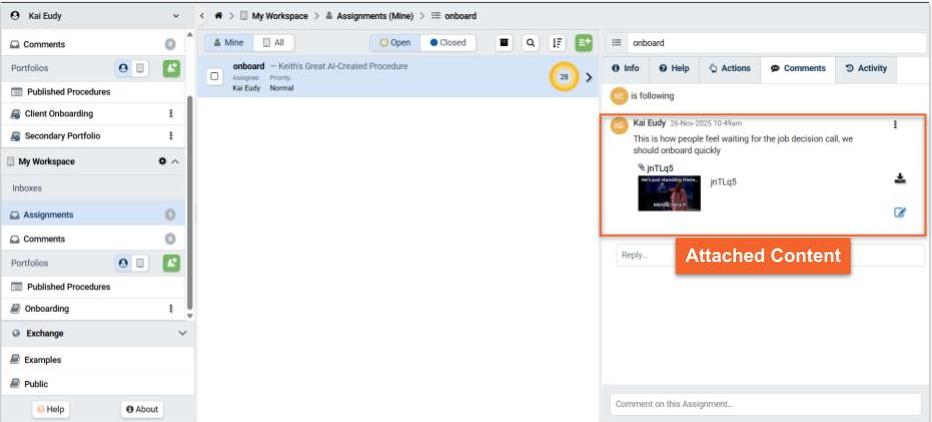
Task: Switch the assignments filter to All
Action: click(x=273, y=43)
